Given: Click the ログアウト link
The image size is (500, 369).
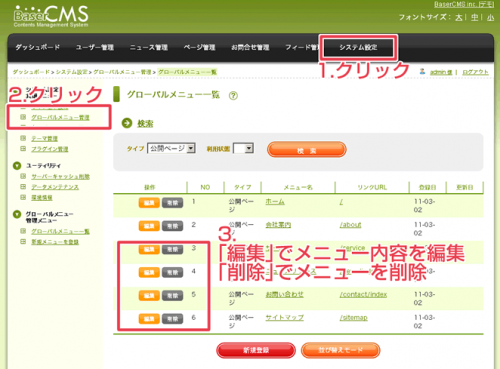Looking at the screenshot, I should click(x=475, y=72).
